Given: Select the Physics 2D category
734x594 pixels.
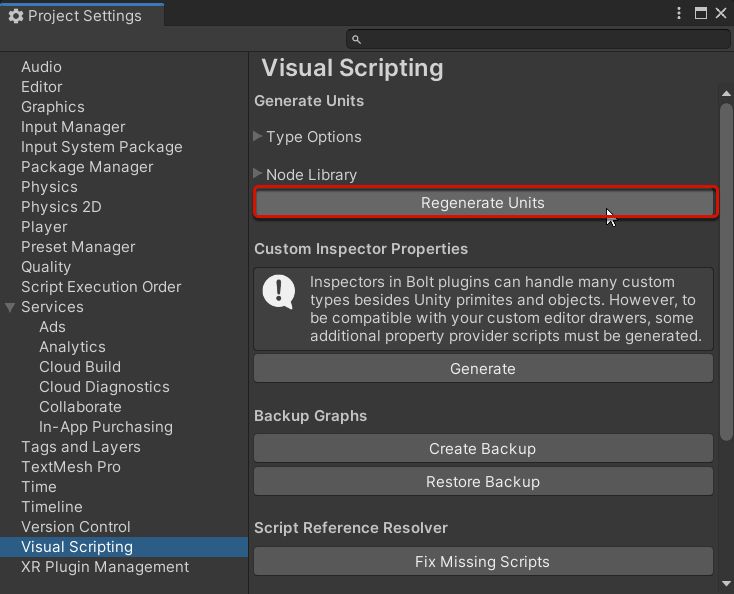Looking at the screenshot, I should click(61, 206).
